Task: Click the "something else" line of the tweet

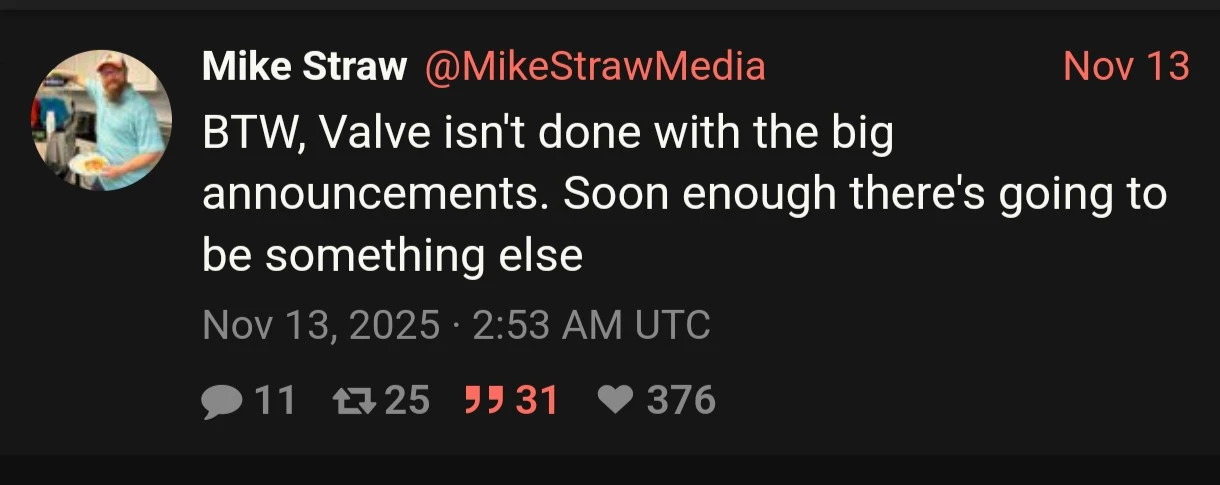Action: pyautogui.click(x=393, y=256)
